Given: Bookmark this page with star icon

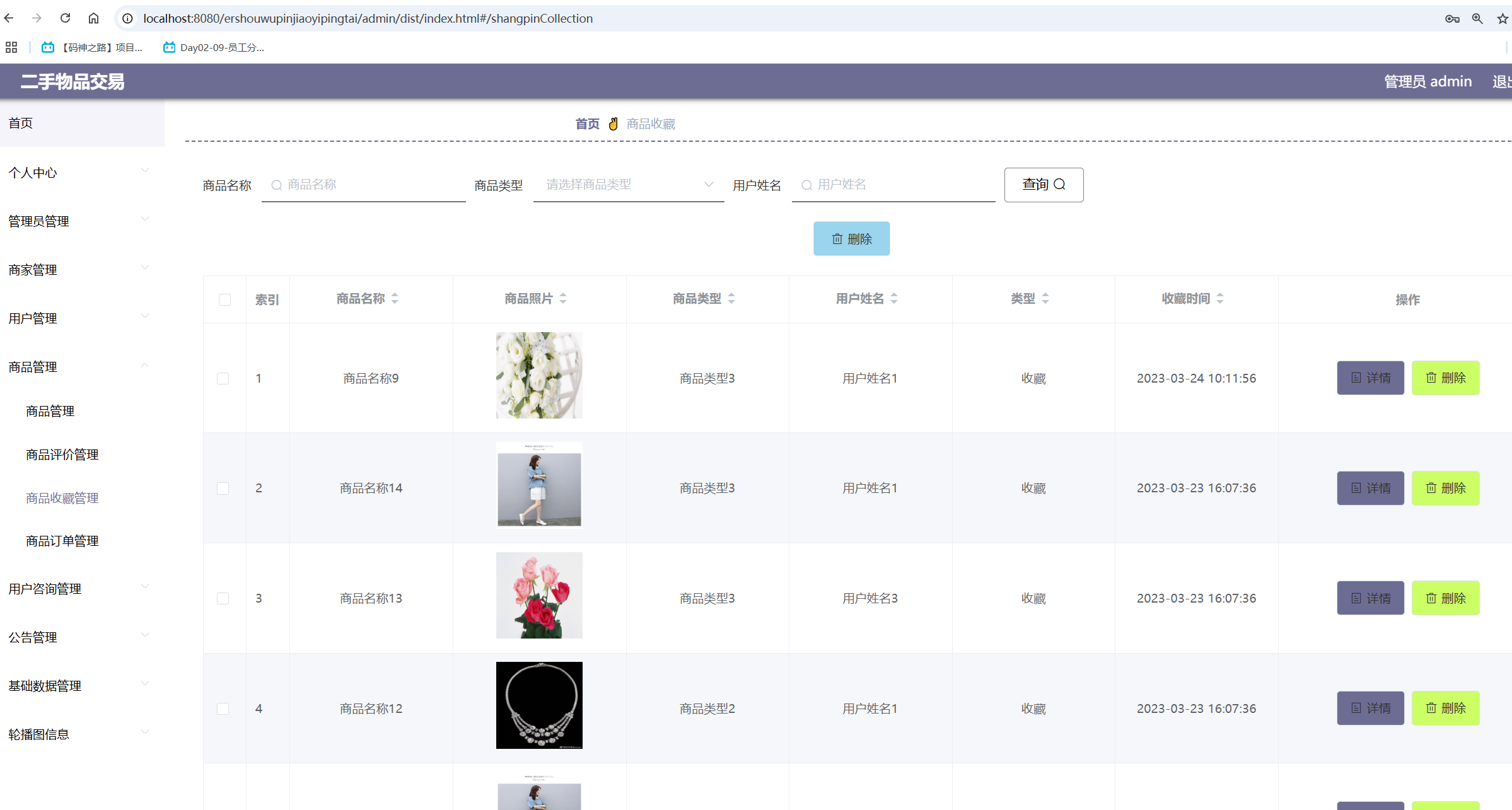Looking at the screenshot, I should 1503,18.
